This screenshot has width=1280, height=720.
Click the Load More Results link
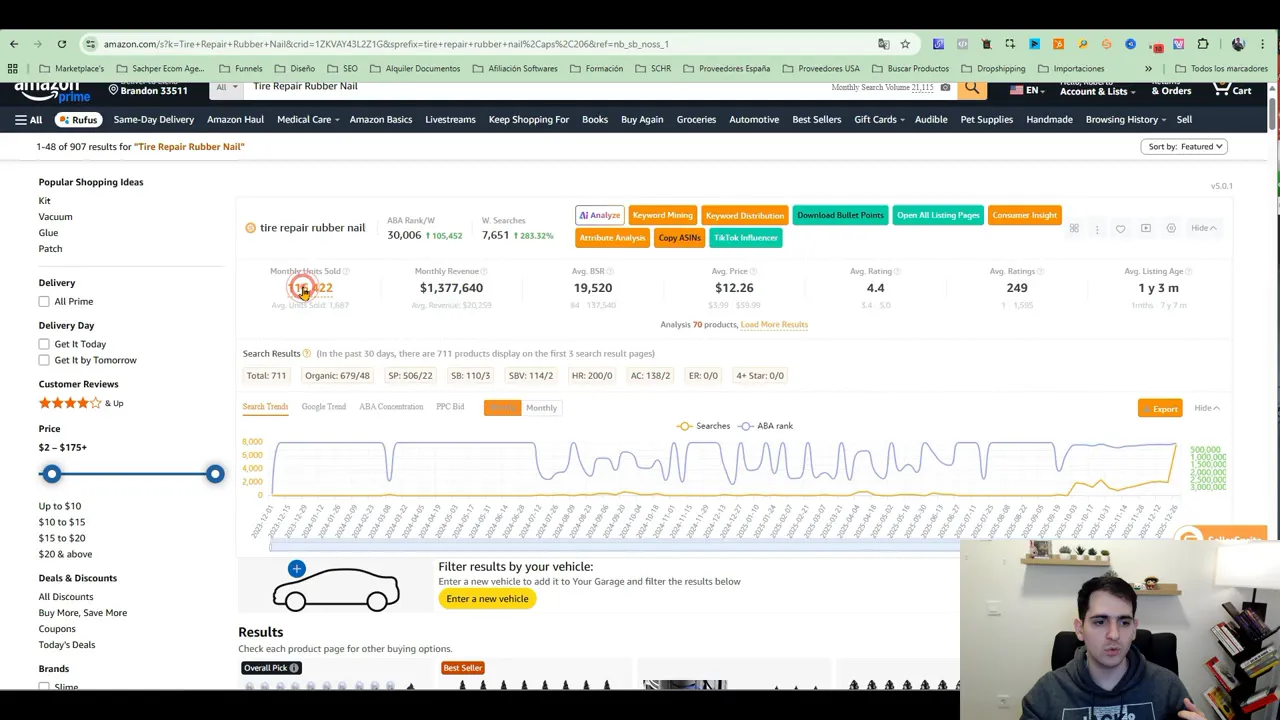pyautogui.click(x=773, y=324)
